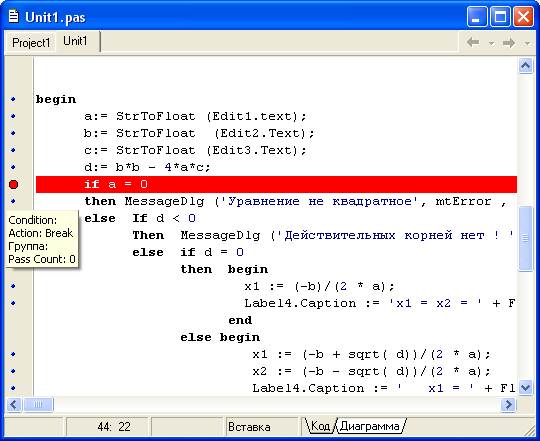The height and width of the screenshot is (441, 540).
Task: Set breakpoint at gutter dot beside 'begin'
Action: point(13,99)
